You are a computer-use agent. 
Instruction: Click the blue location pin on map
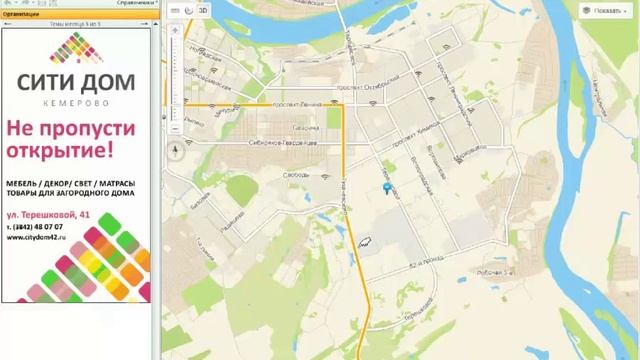[387, 189]
